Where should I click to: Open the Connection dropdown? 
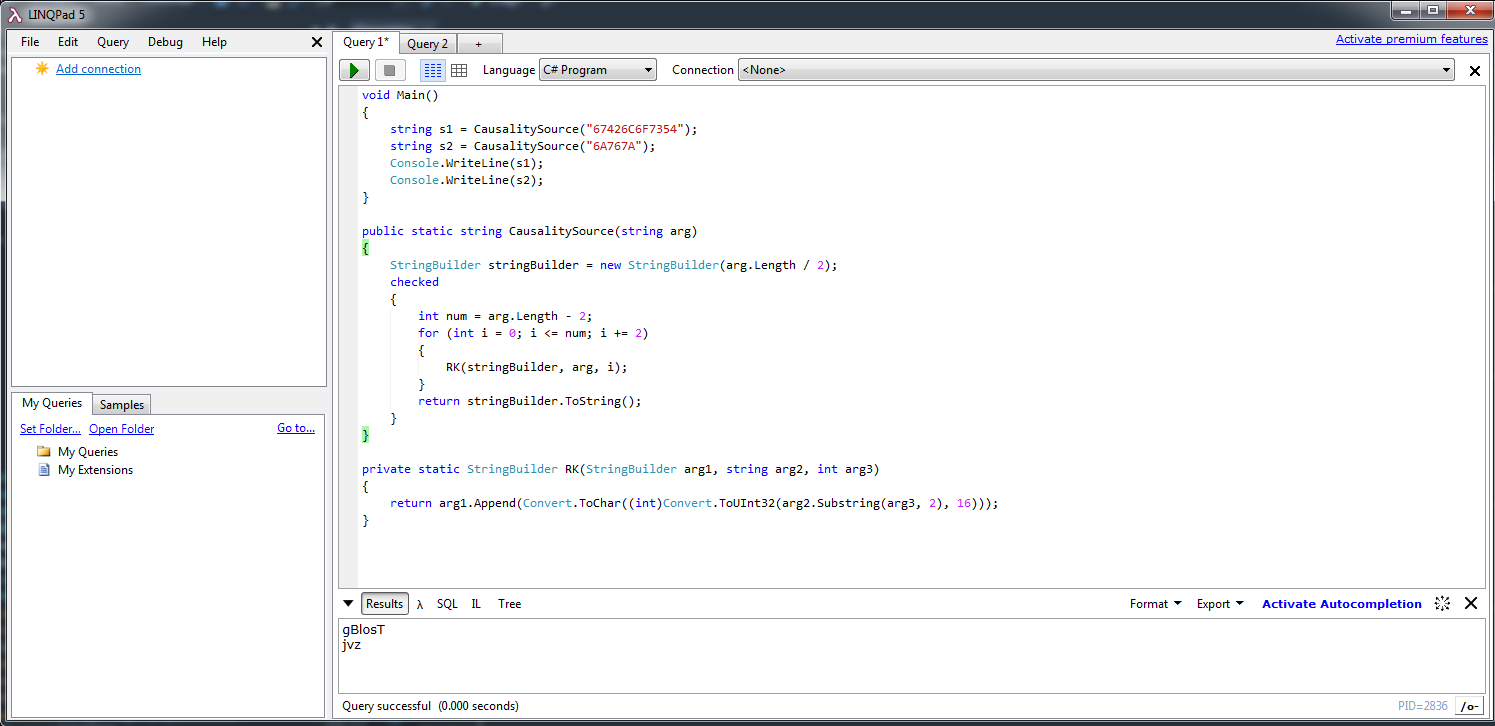(1096, 70)
